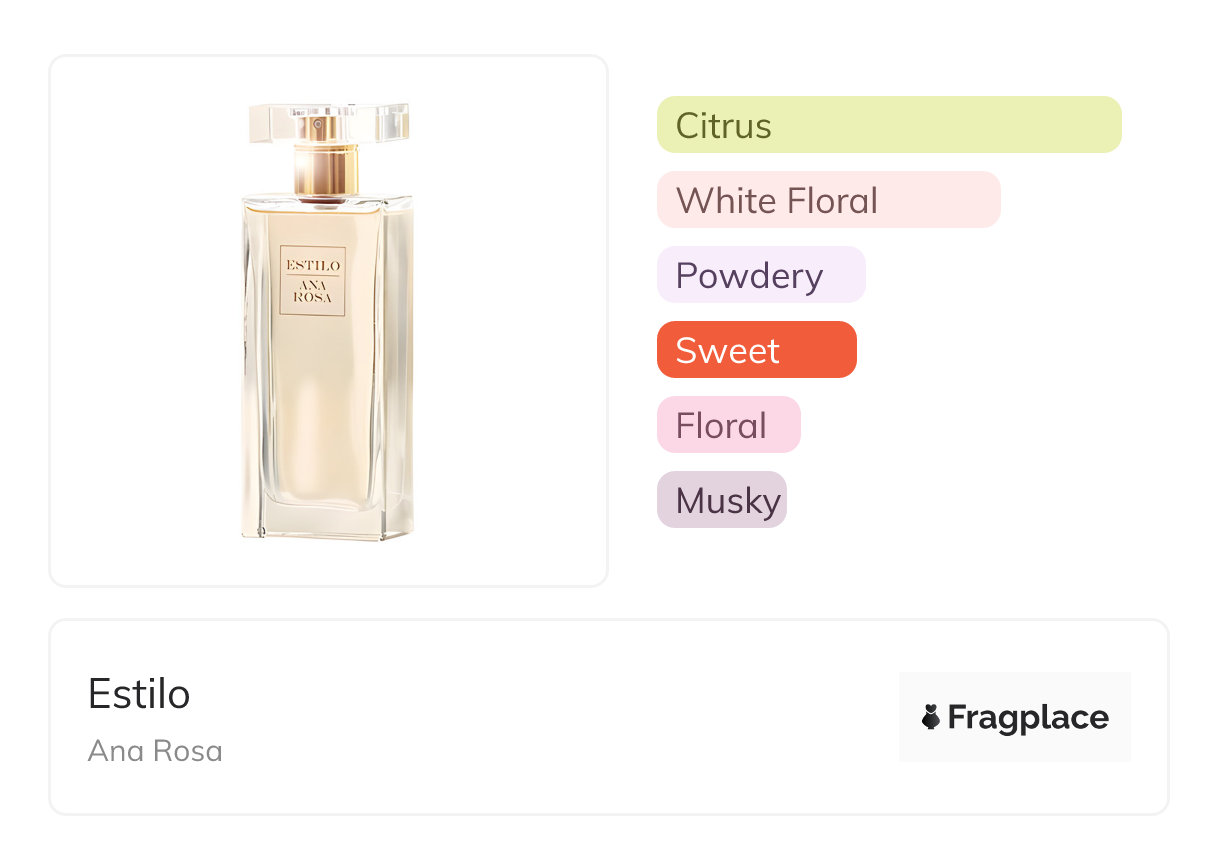Viewport: 1218px width, 864px height.
Task: Choose the orange Sweet accord bar
Action: [x=756, y=350]
